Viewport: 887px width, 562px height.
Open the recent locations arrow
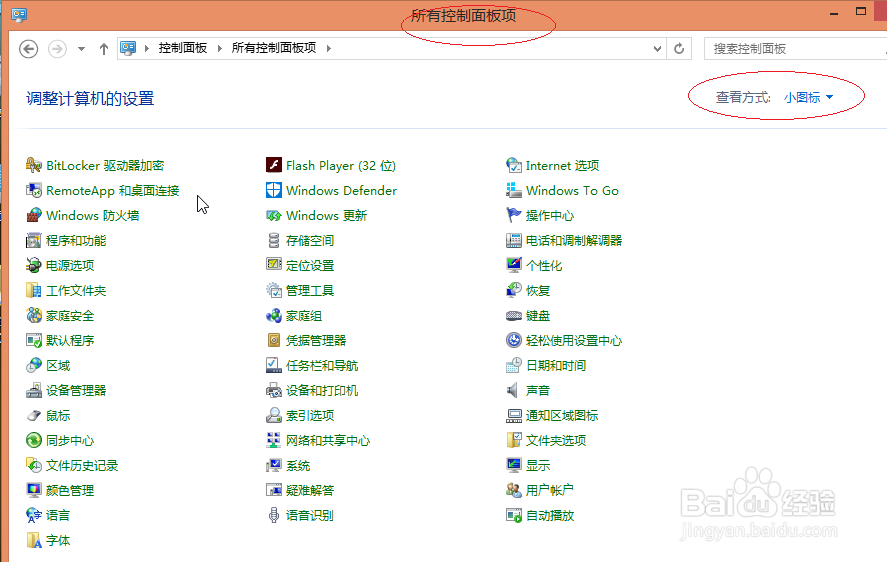81,49
